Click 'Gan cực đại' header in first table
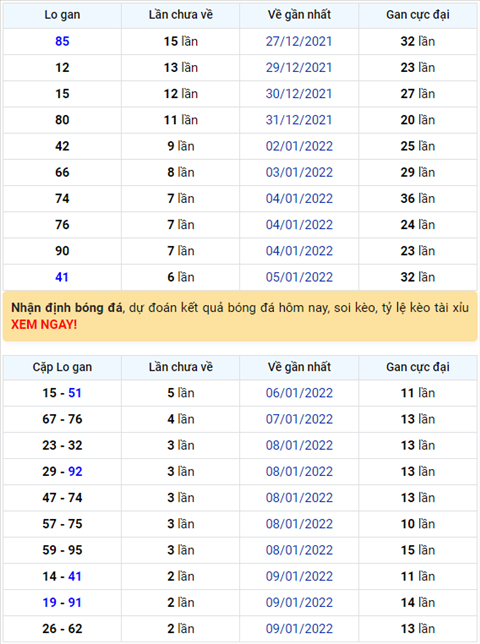 [418, 15]
